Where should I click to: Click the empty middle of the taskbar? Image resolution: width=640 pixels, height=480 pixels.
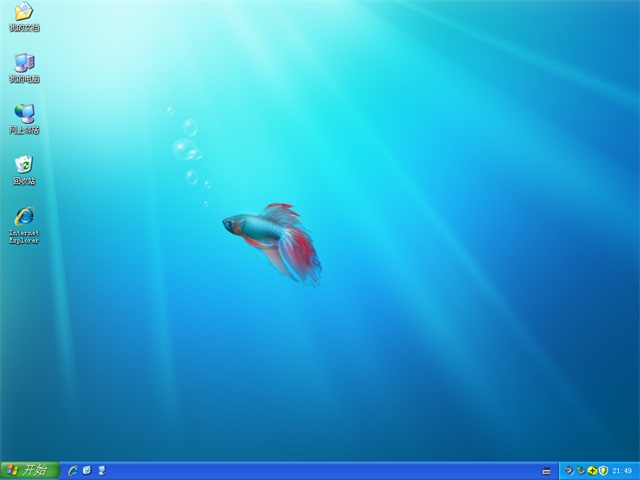(320, 470)
